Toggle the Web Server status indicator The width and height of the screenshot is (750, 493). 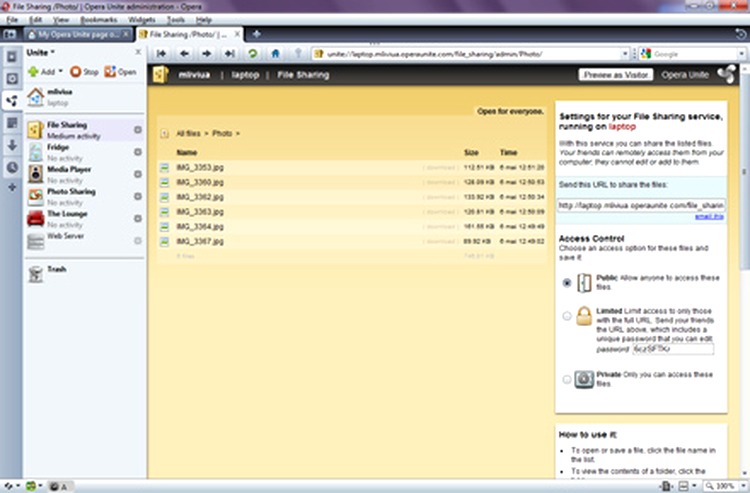click(138, 241)
